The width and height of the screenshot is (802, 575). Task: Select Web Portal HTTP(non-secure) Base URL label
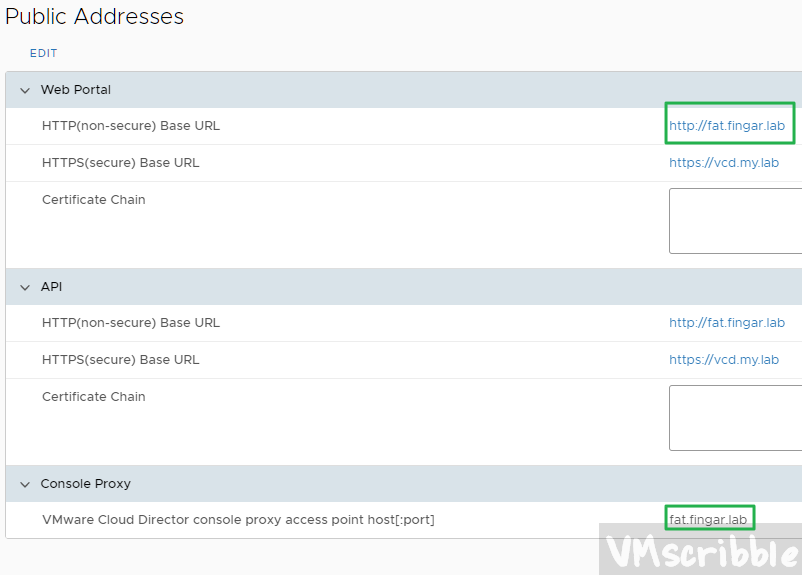tap(130, 126)
